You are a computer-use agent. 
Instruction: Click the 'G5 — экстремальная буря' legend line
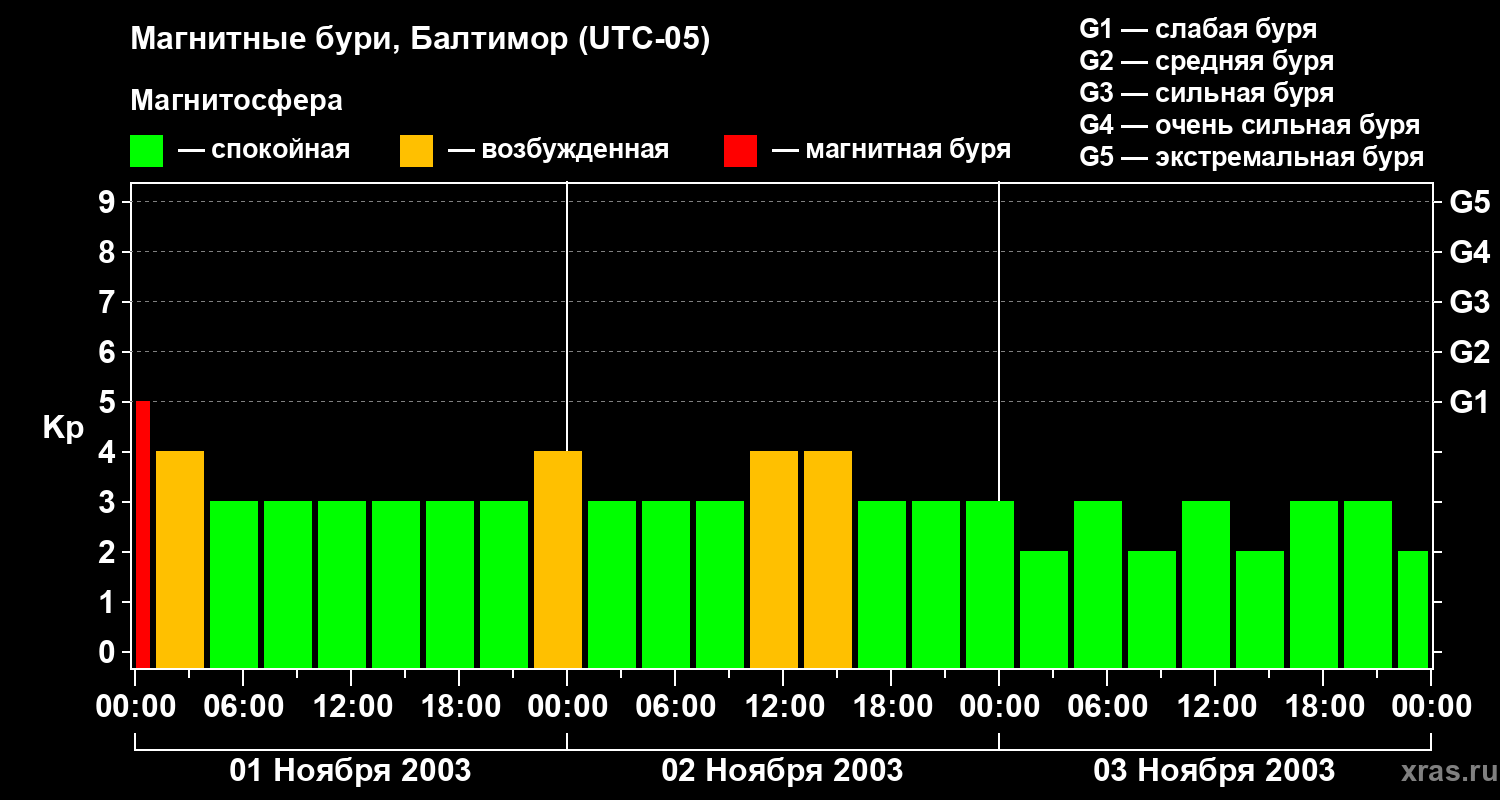1251,157
